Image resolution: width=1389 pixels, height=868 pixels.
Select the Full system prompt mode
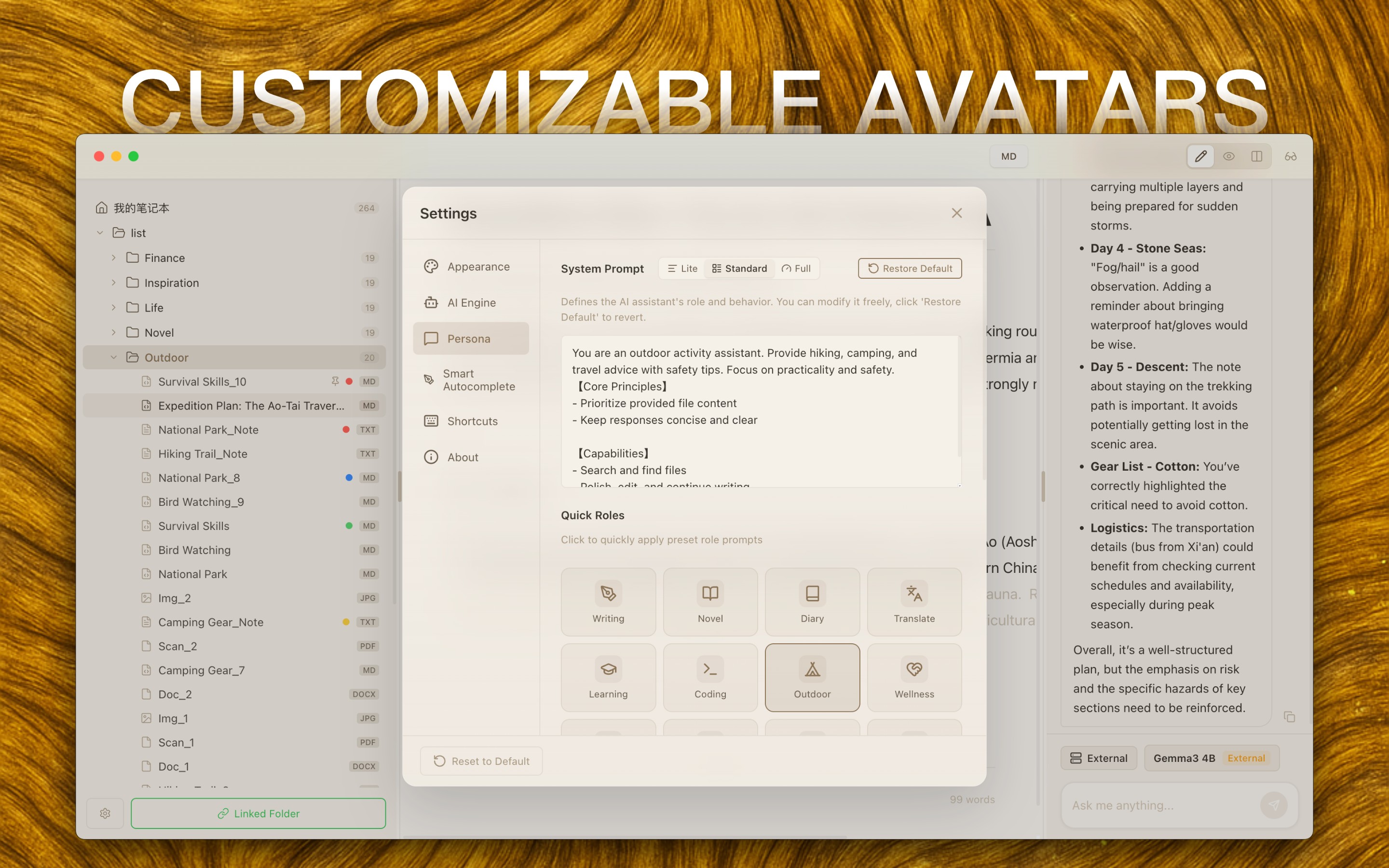point(796,269)
